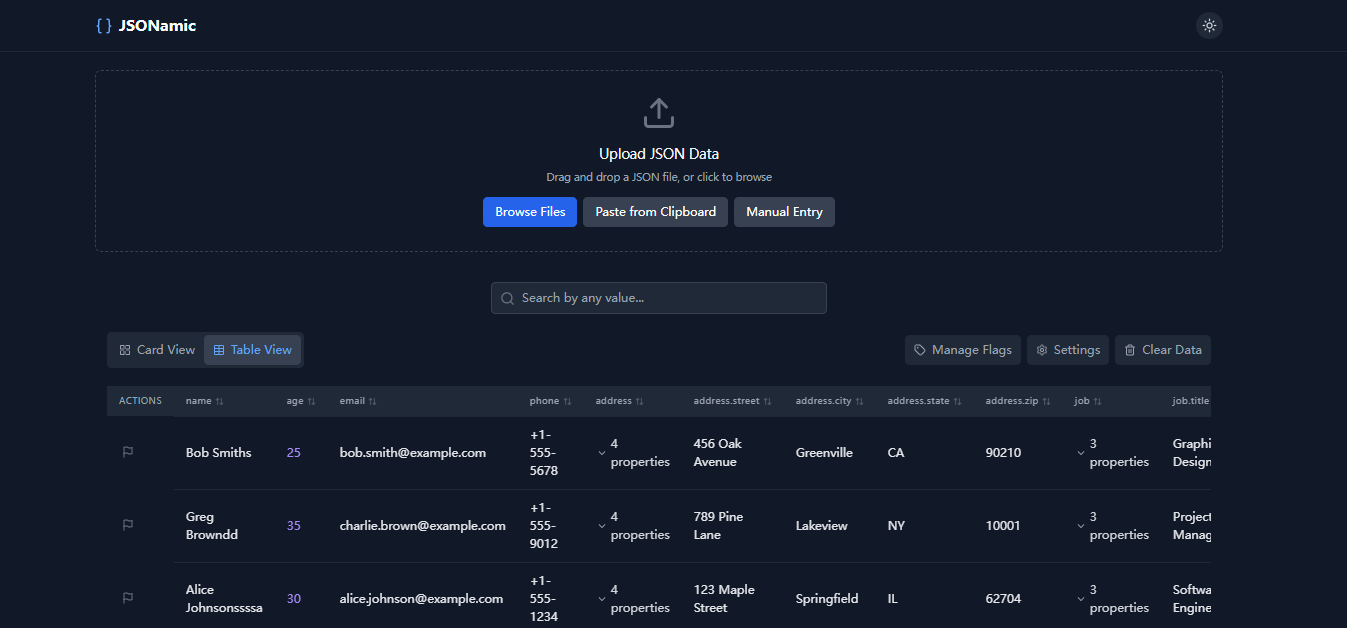Flag the Alice Johnsonsssa row
Screen dimensions: 1347x628
[x=127, y=598]
